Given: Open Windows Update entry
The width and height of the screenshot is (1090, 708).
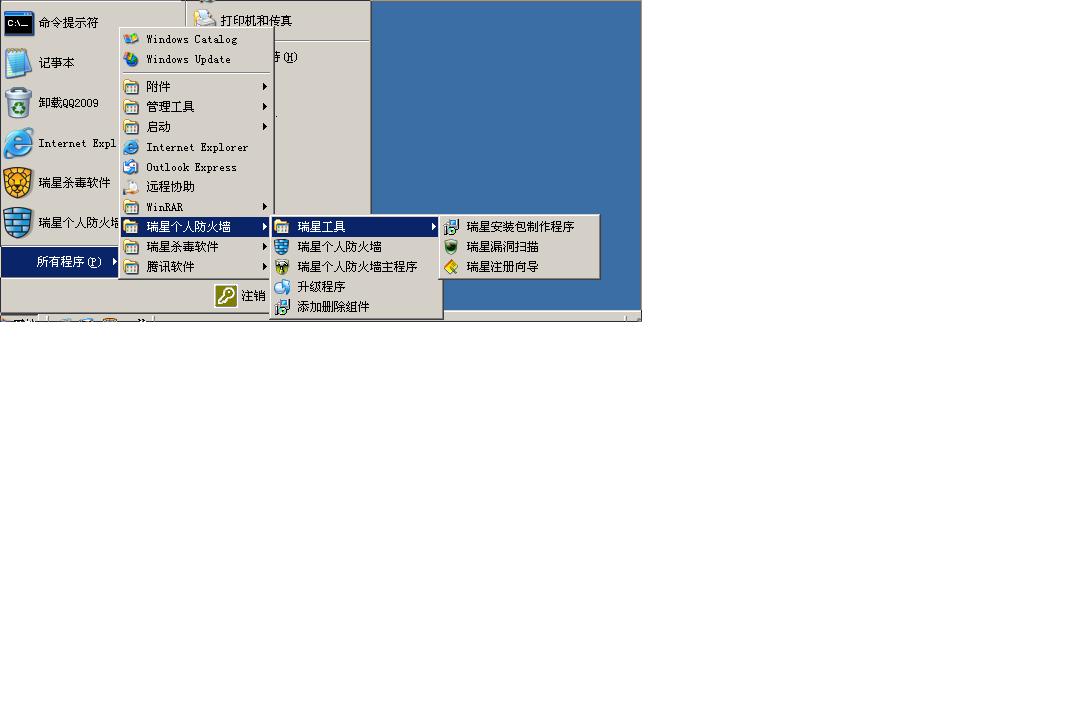Looking at the screenshot, I should tap(196, 59).
